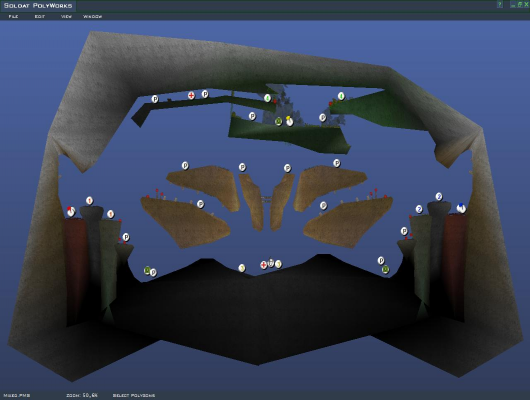
Task: Select the P spawn above the upper-left brown platform
Action: pyautogui.click(x=185, y=166)
